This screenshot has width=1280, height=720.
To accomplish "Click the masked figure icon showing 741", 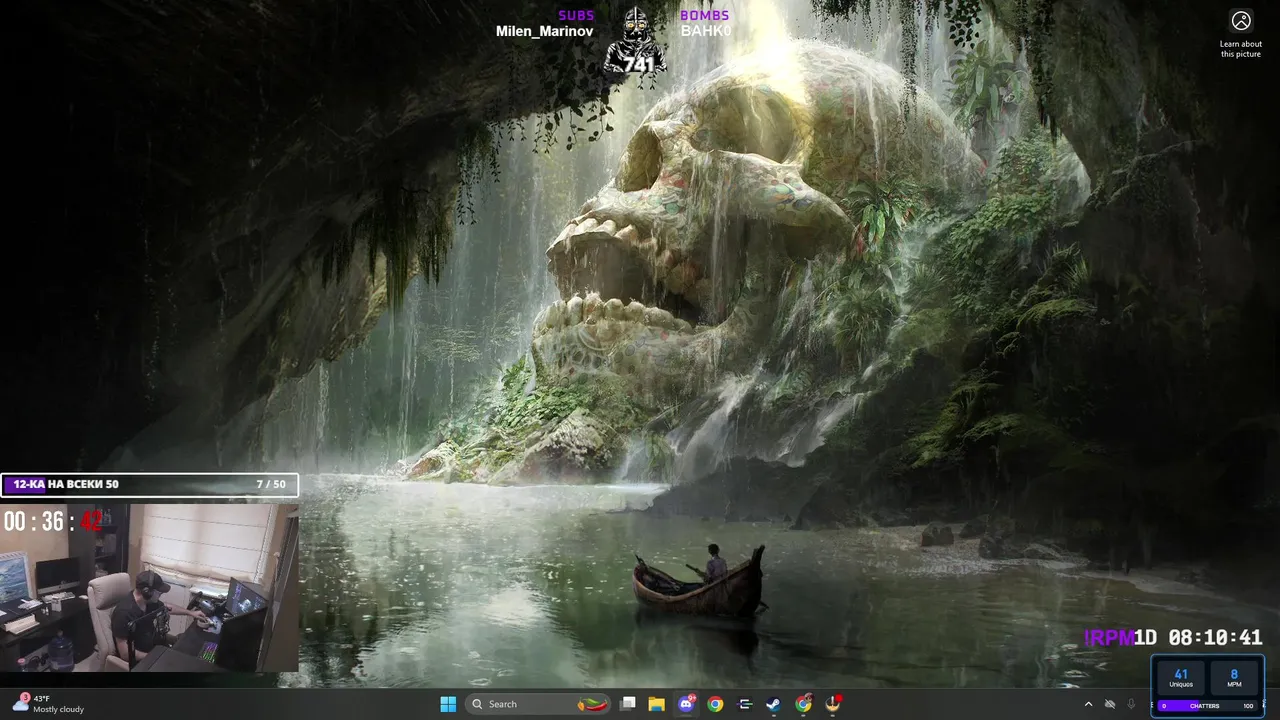I will 636,40.
